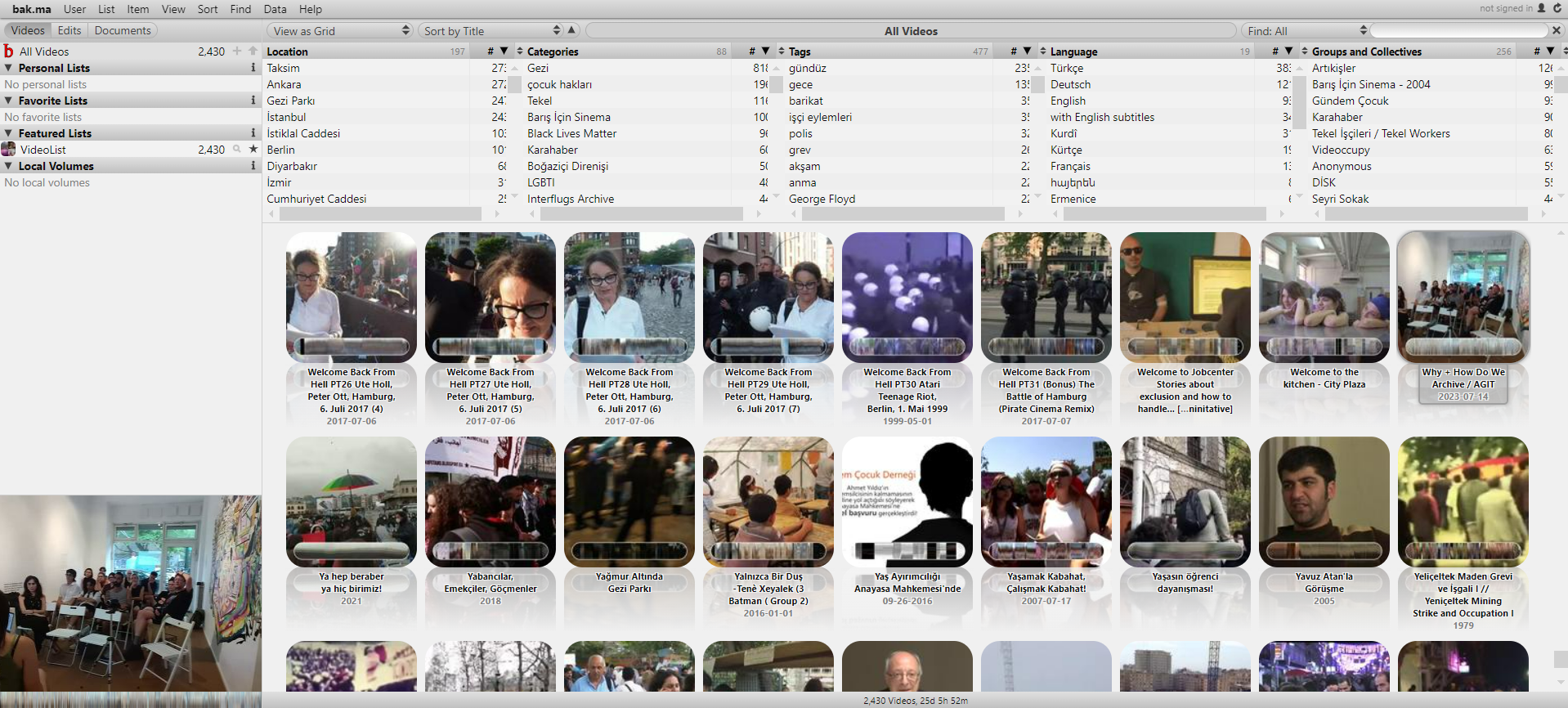Open the Personal Lists info icon
Screen dimensions: 1568x708
click(x=253, y=68)
